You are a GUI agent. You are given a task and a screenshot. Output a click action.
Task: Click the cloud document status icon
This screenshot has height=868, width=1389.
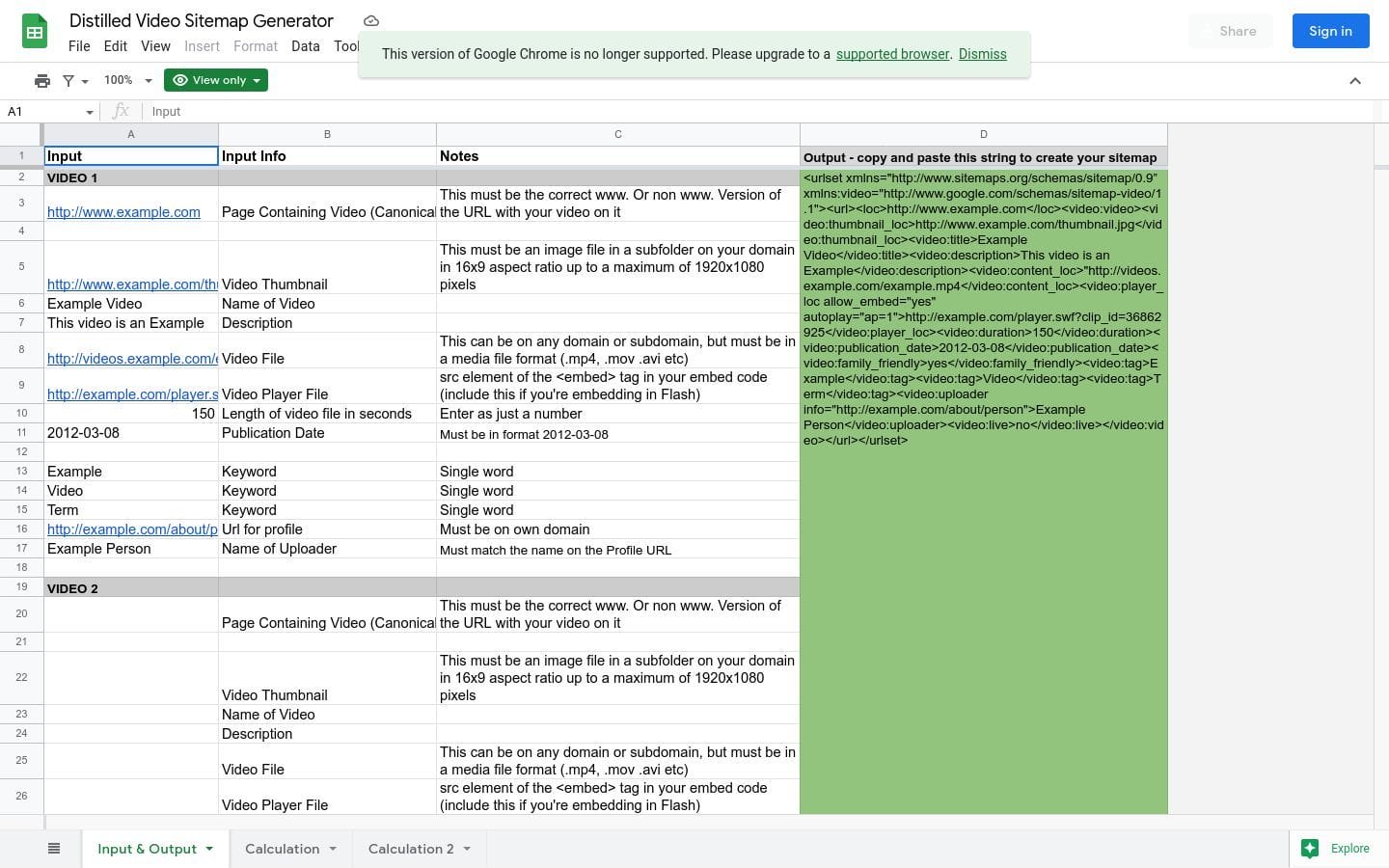coord(371,21)
